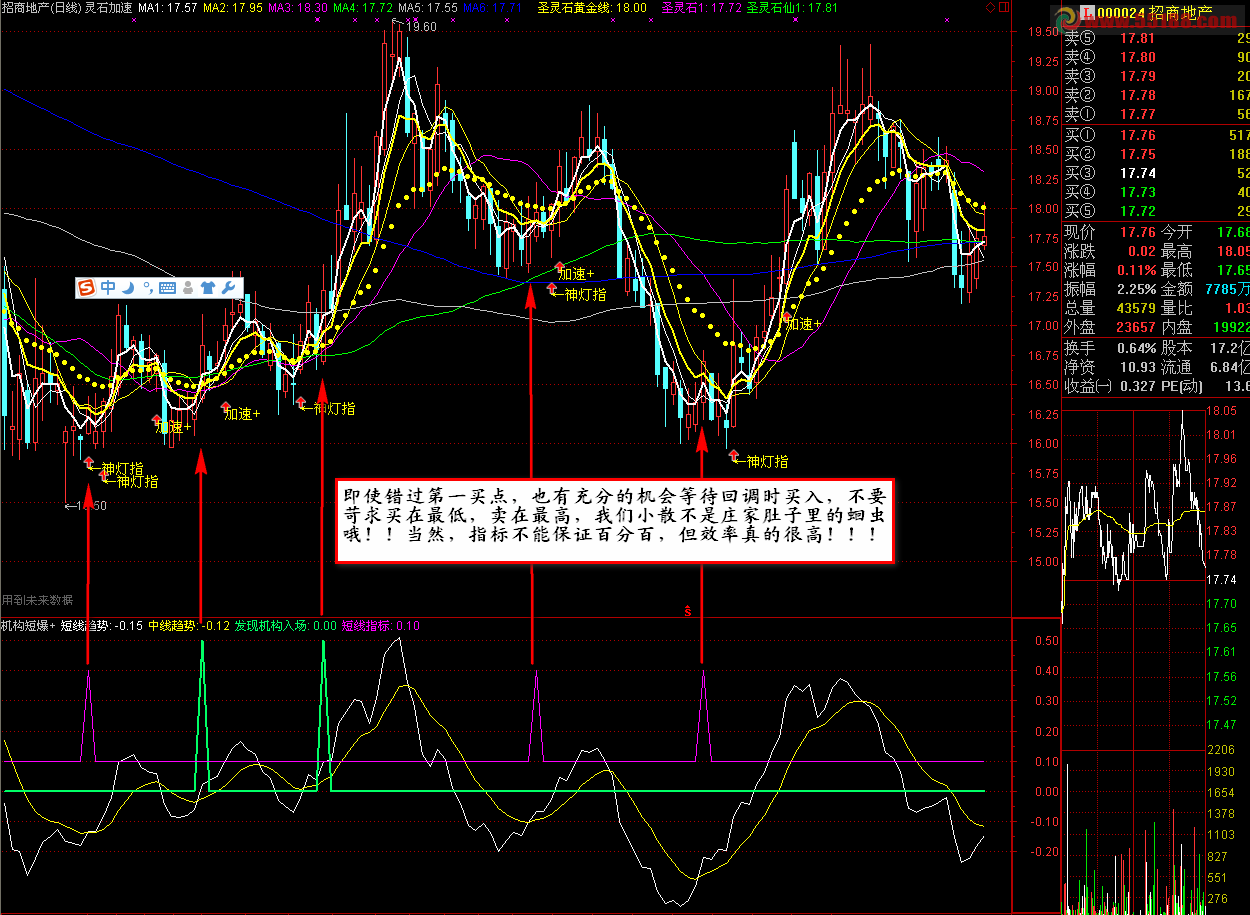Click the 外盘 23657 value
The height and width of the screenshot is (915, 1250).
pyautogui.click(x=1134, y=327)
